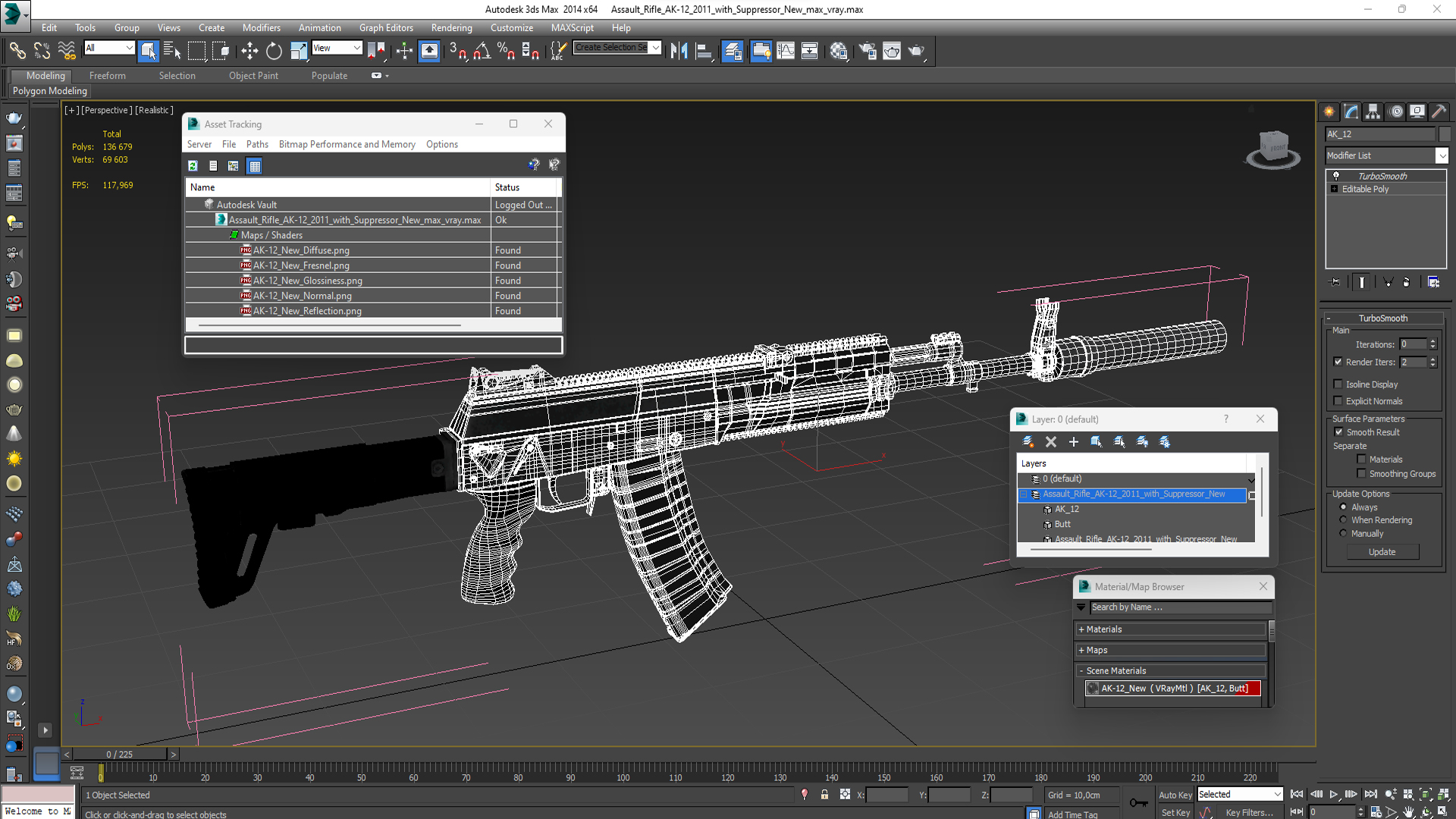Select the Select and Rotate tool
1456x819 pixels.
pyautogui.click(x=274, y=51)
